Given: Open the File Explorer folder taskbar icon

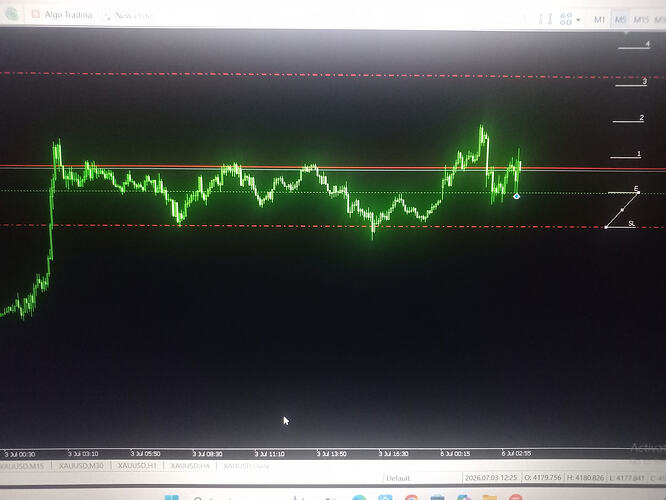Looking at the screenshot, I should click(489, 497).
